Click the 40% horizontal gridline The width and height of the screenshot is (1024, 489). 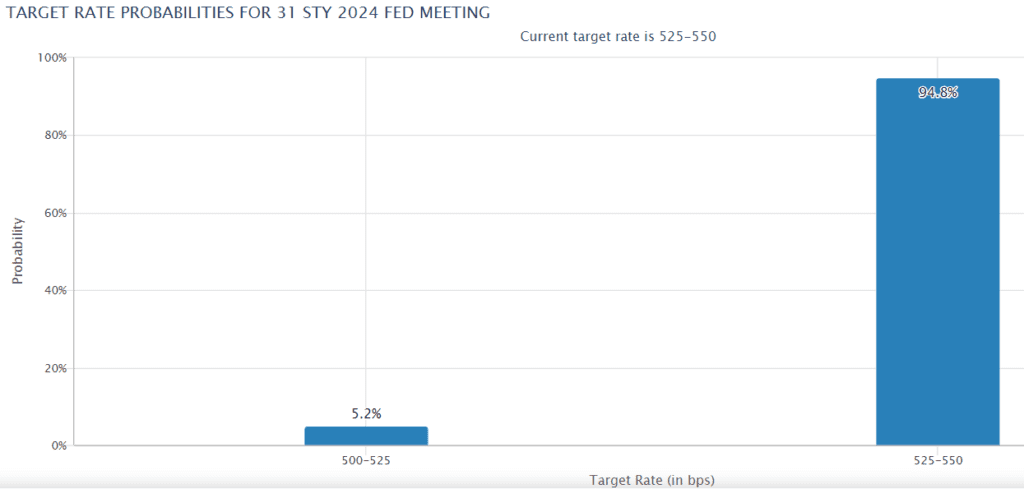point(600,291)
